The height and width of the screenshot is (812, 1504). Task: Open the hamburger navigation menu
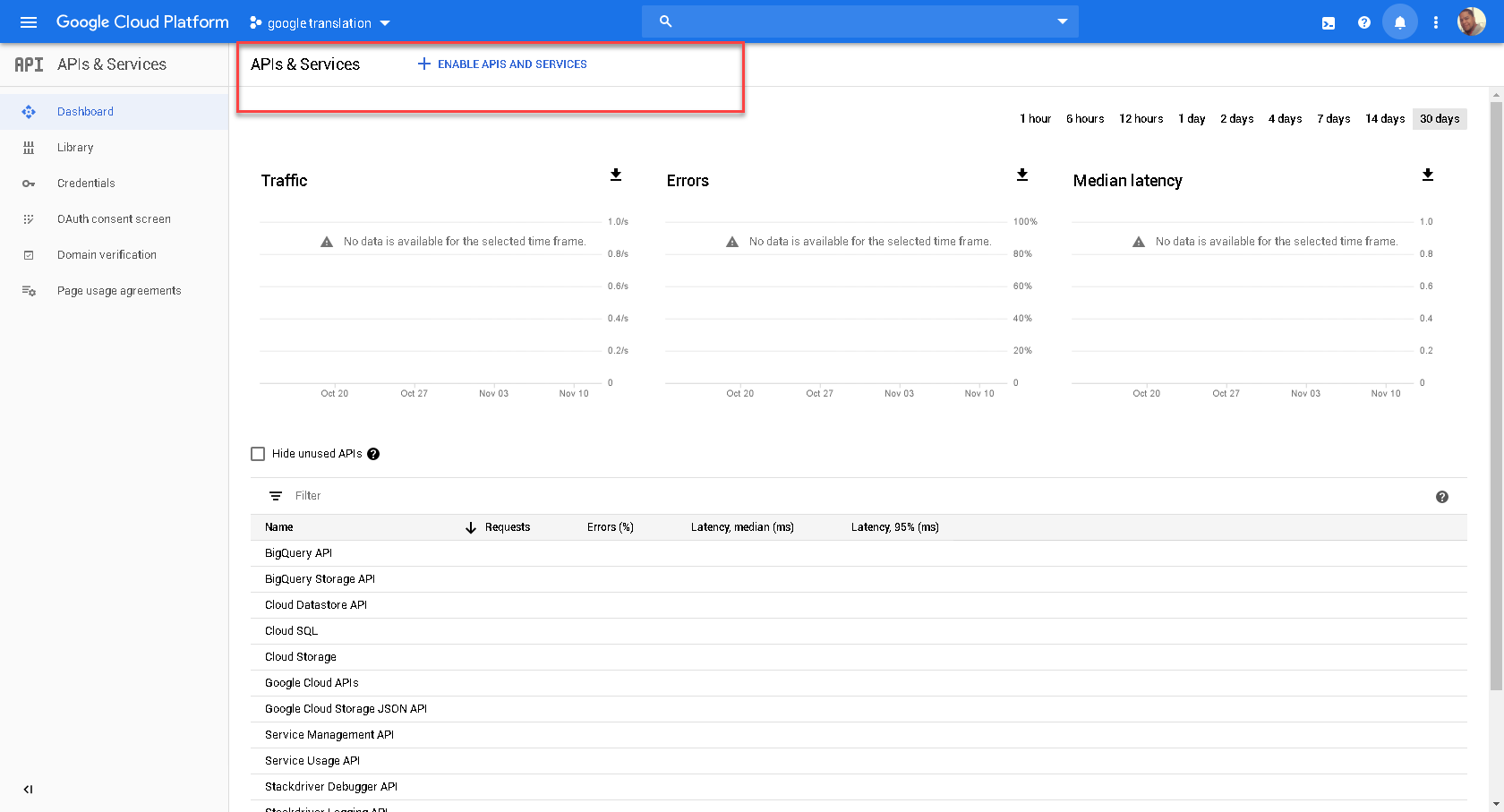tap(29, 22)
